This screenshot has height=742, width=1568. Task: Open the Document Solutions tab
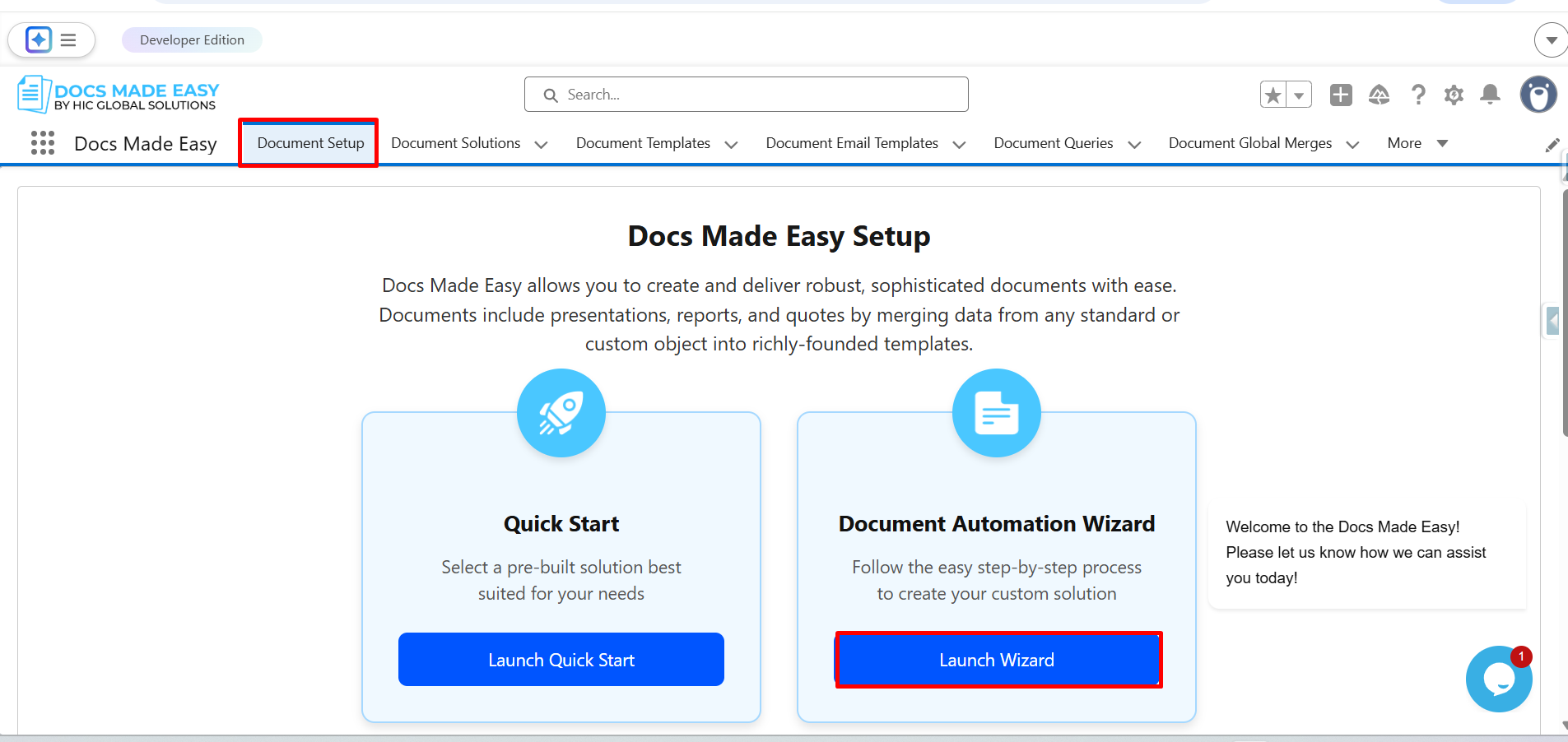pos(456,143)
